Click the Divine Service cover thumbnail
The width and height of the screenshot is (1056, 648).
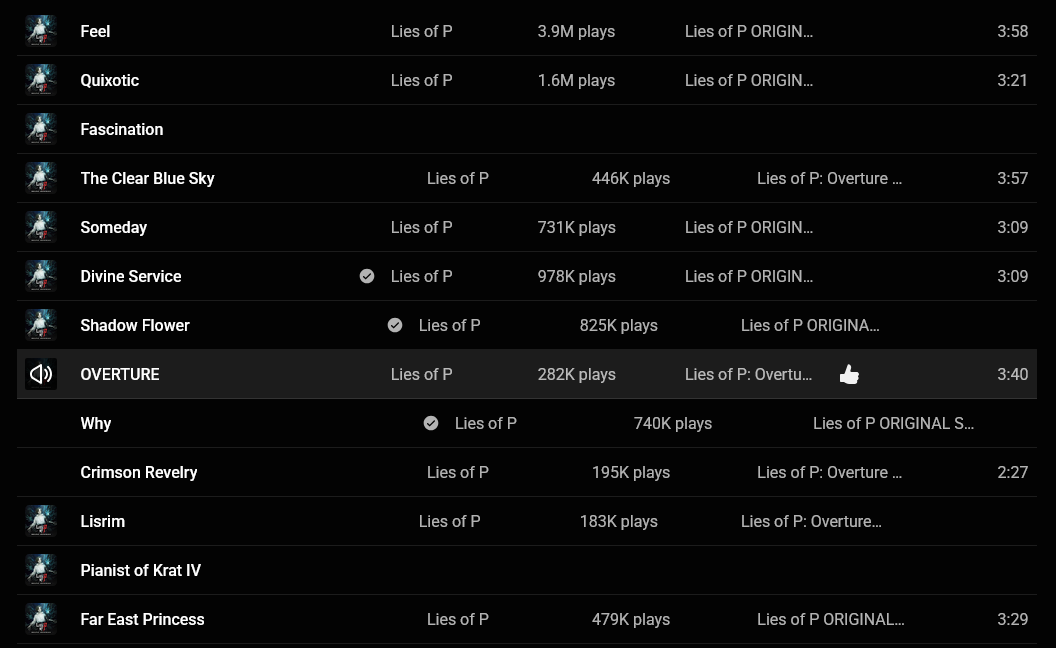[41, 276]
